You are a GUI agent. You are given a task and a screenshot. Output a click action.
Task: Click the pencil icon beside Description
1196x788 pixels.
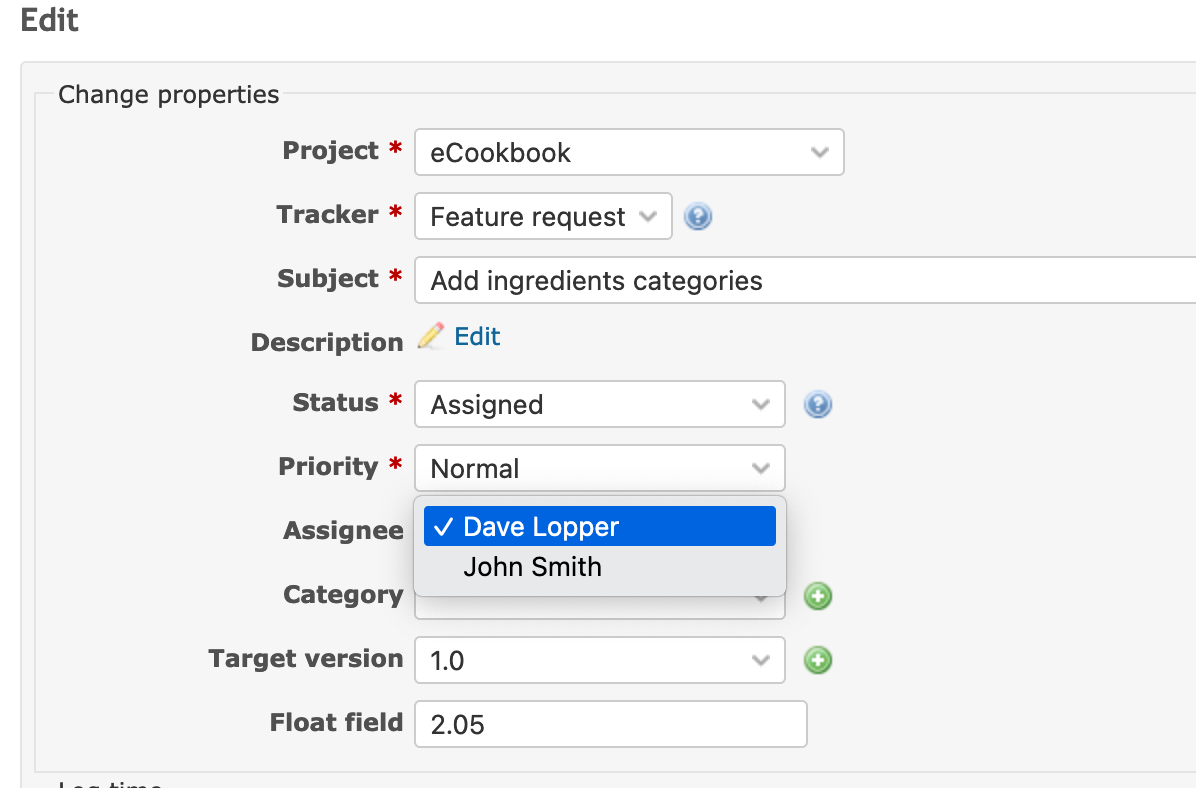pos(430,336)
